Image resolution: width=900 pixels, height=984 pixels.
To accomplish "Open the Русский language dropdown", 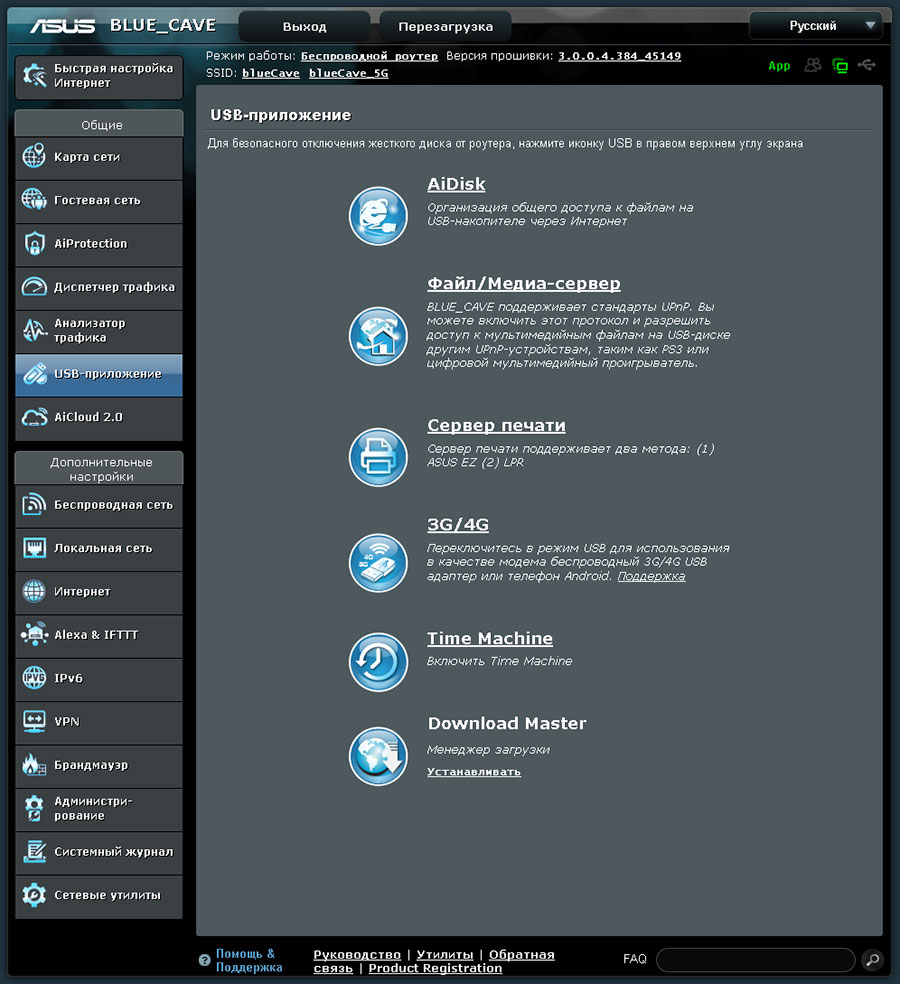I will click(x=816, y=26).
